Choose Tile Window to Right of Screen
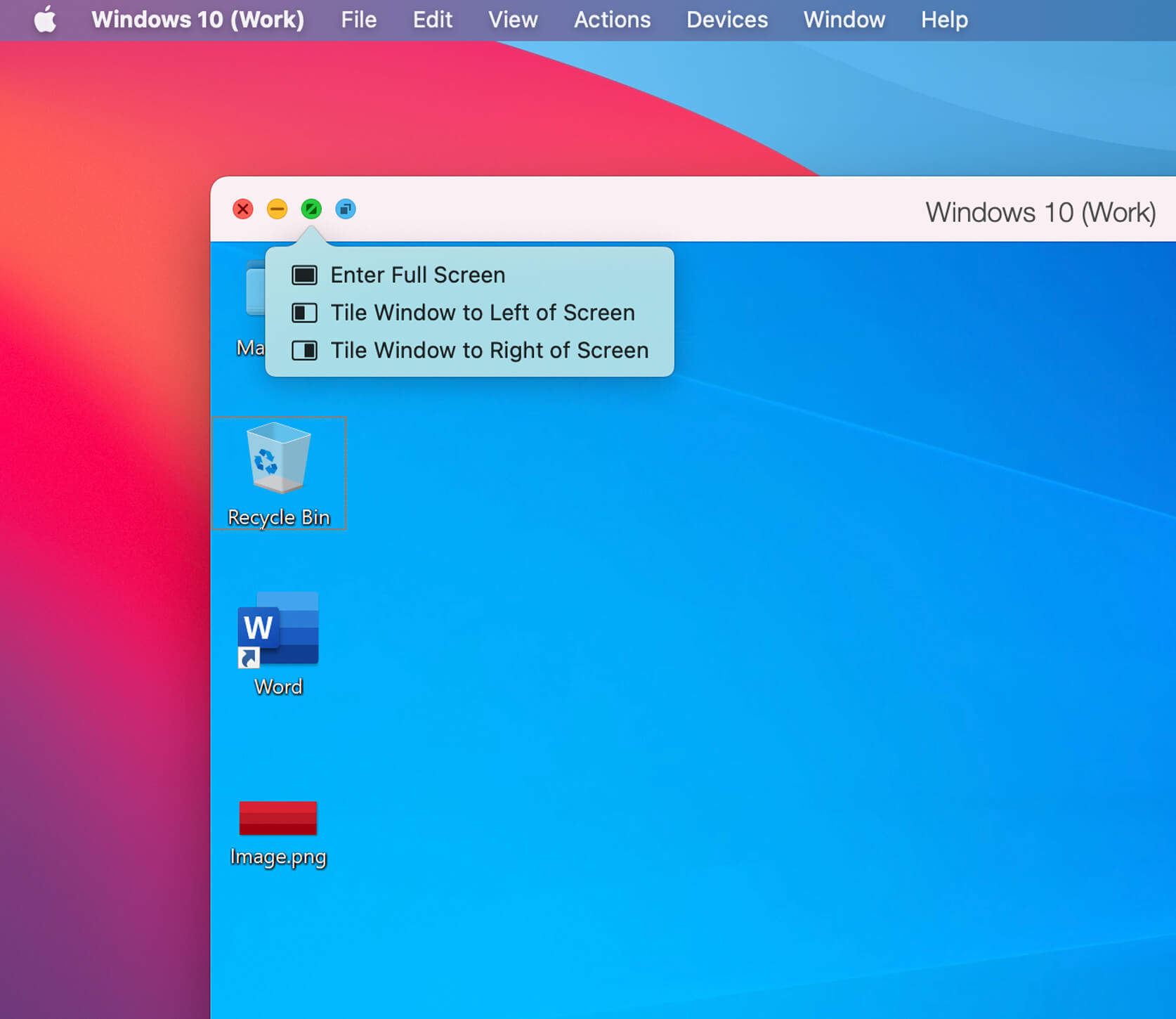This screenshot has height=1019, width=1176. point(469,350)
